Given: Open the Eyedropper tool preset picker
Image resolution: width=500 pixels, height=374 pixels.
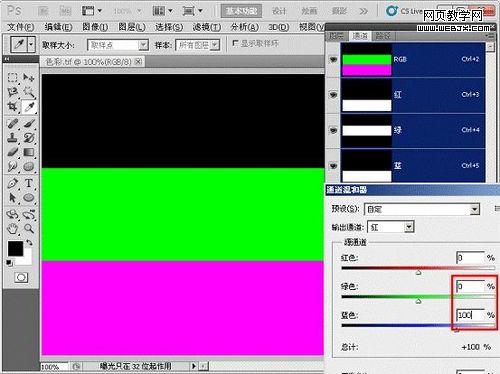Looking at the screenshot, I should (32, 44).
